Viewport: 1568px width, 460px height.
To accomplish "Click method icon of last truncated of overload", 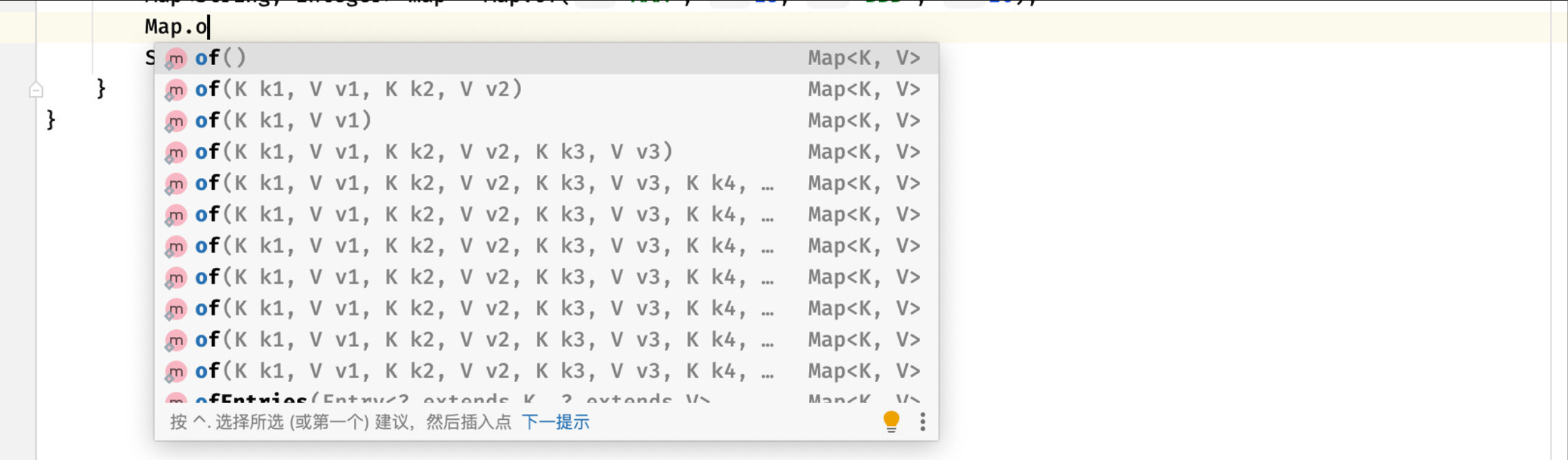I will point(176,371).
